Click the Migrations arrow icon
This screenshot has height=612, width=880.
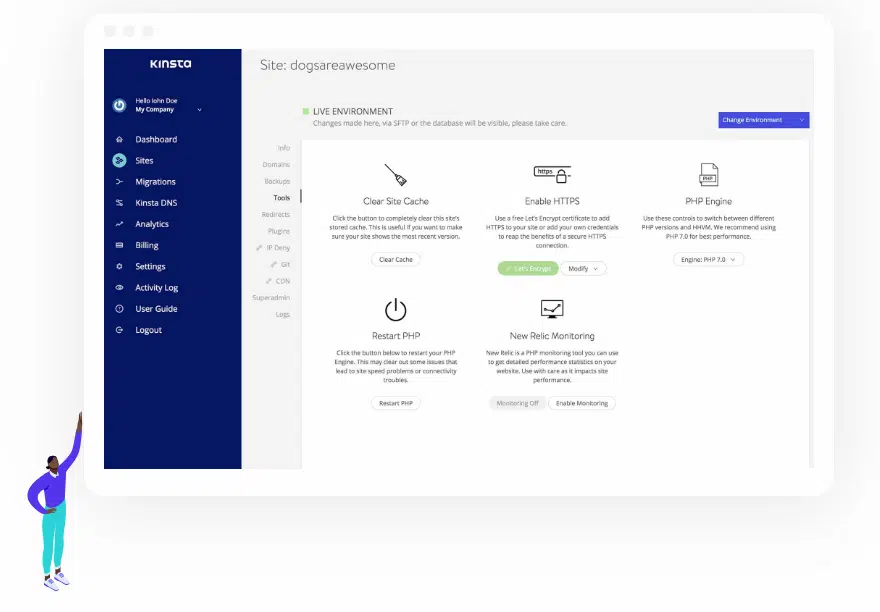click(119, 182)
